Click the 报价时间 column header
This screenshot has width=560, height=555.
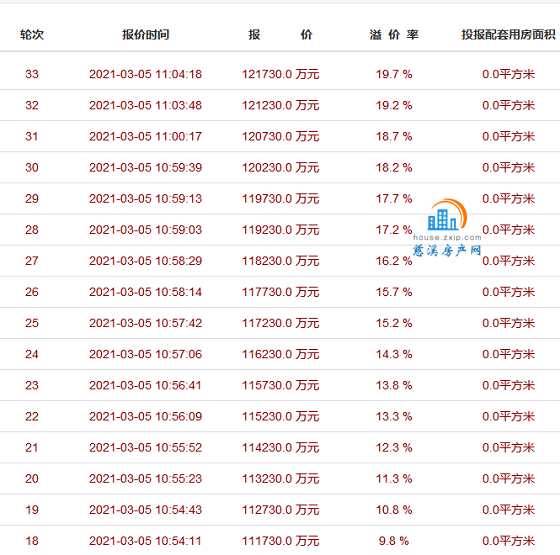(145, 35)
